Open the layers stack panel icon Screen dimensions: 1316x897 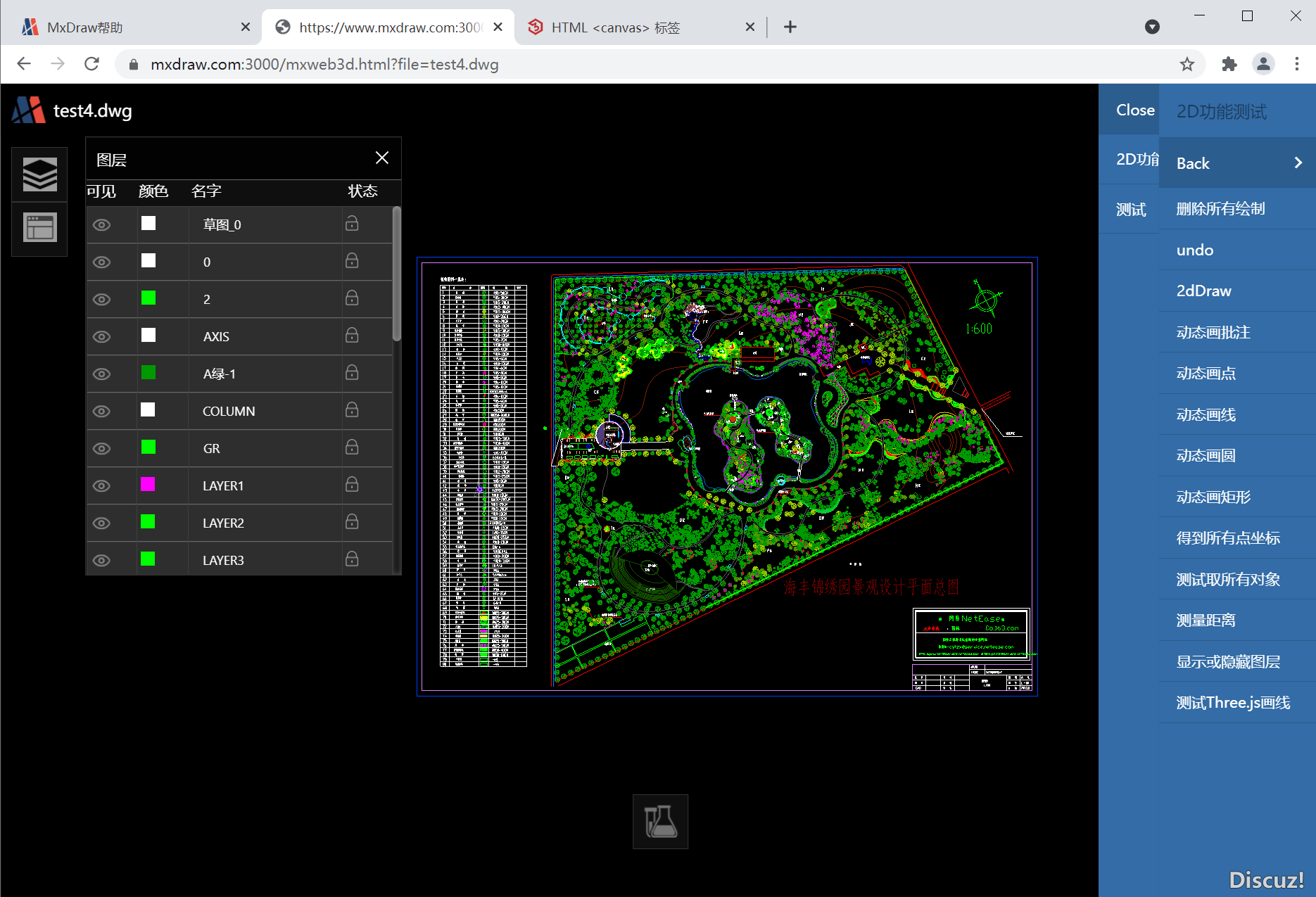(x=40, y=174)
